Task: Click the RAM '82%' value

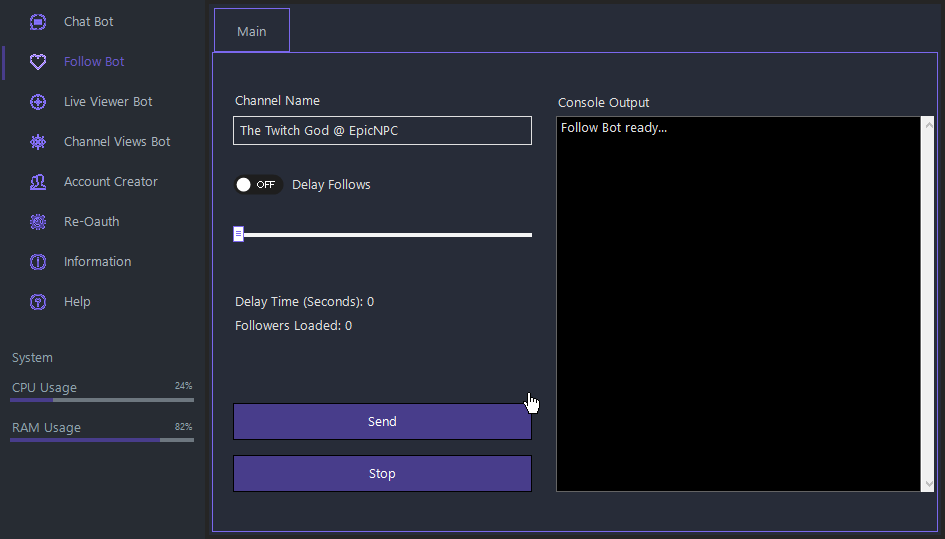Action: point(184,427)
